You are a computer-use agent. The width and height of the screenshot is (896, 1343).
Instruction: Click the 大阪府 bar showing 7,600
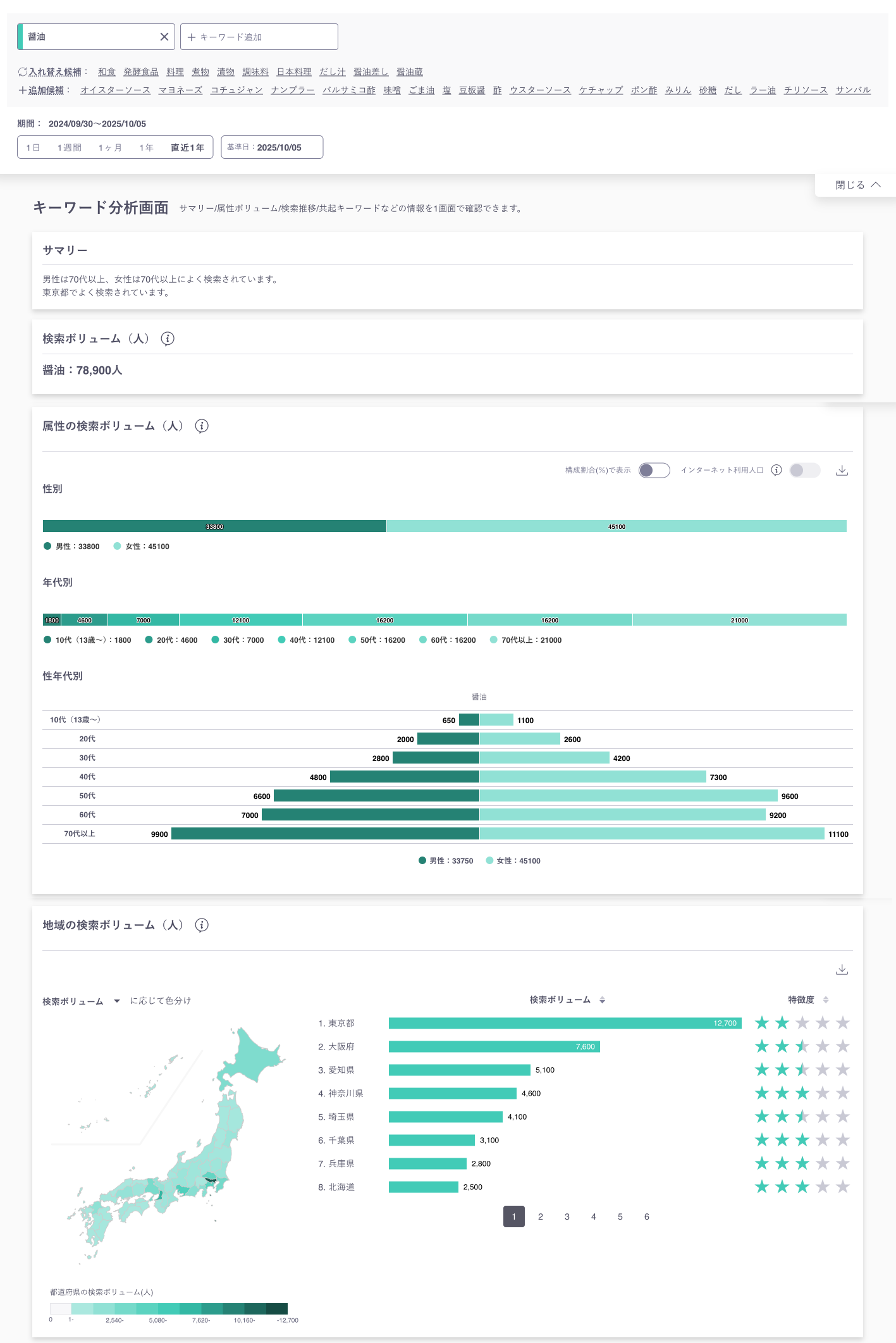click(494, 1046)
